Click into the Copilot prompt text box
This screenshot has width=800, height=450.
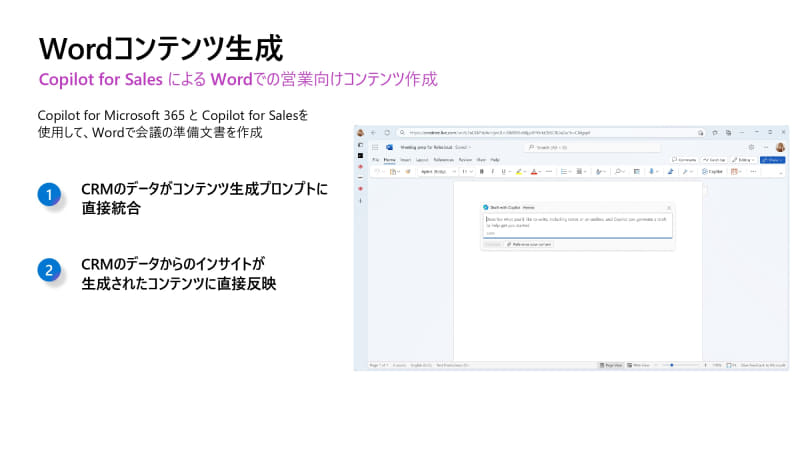[x=578, y=226]
